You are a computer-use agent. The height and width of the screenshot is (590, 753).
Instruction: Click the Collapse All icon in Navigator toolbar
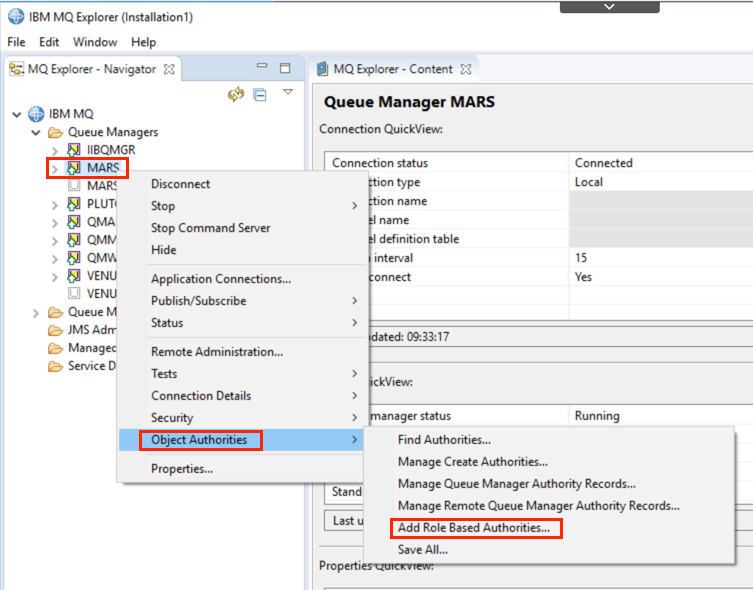click(x=260, y=95)
